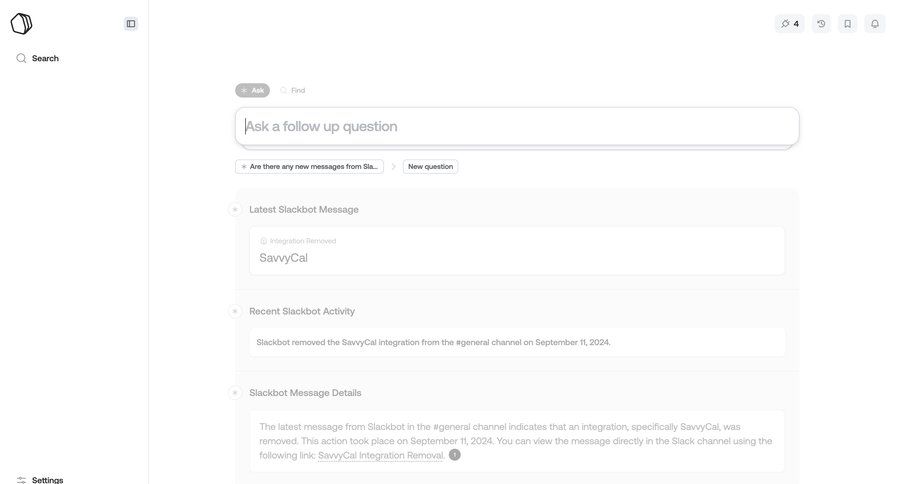Click the 'Are there any new messages from Sla...' breadcrumb

309,167
